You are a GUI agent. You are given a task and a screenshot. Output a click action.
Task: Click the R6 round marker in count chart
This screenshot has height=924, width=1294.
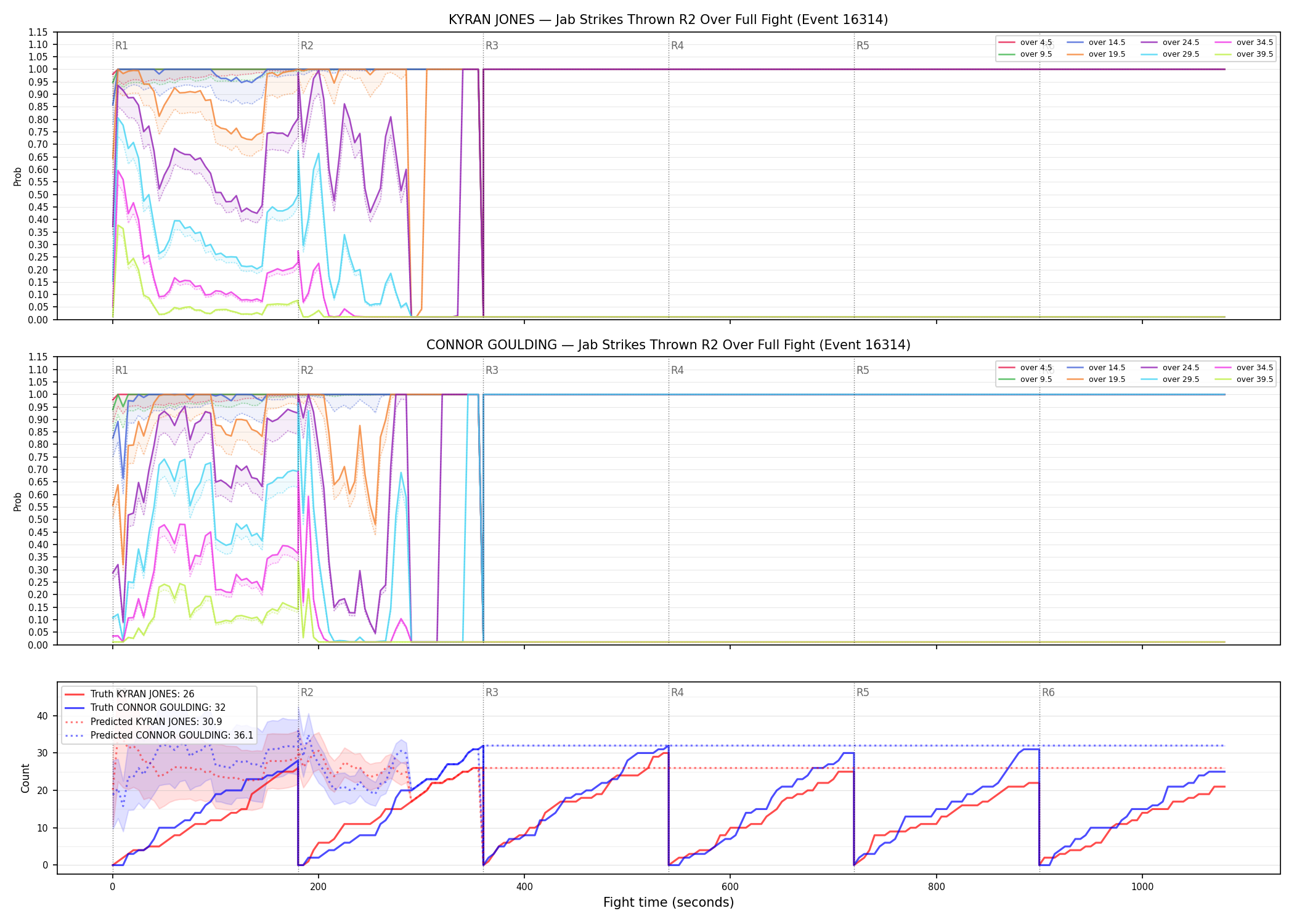[1048, 692]
